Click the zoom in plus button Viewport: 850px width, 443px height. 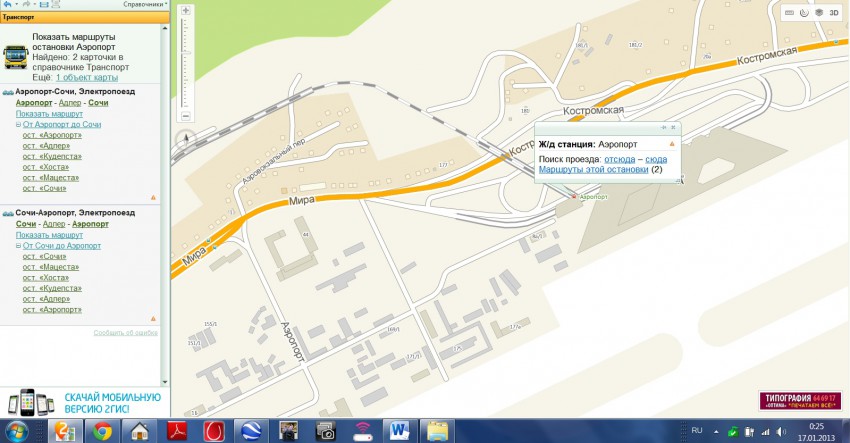[187, 11]
